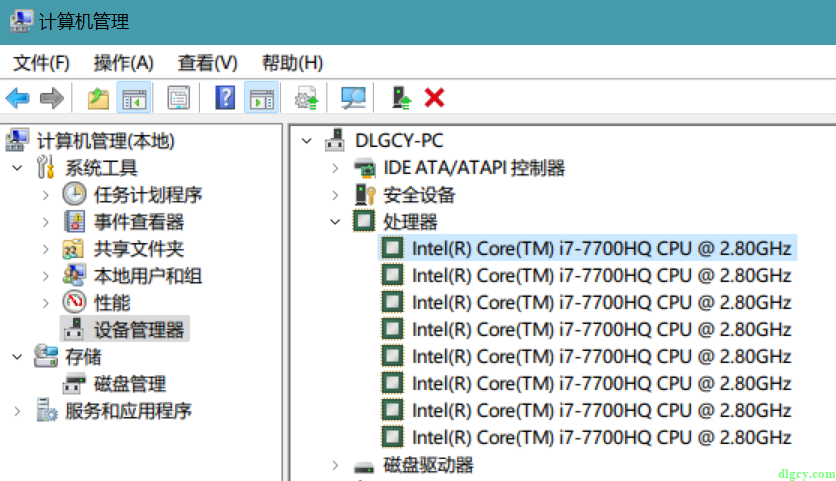Open the 帮助(H) menu
This screenshot has width=836, height=481.
[x=292, y=63]
